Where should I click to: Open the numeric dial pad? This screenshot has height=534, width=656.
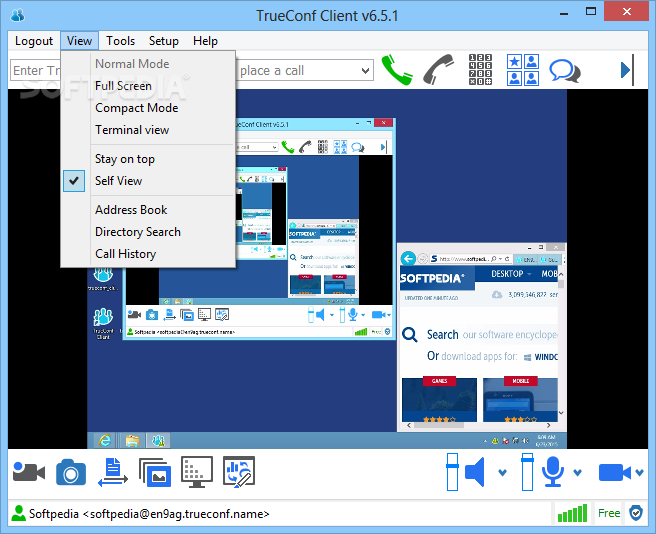click(x=480, y=70)
